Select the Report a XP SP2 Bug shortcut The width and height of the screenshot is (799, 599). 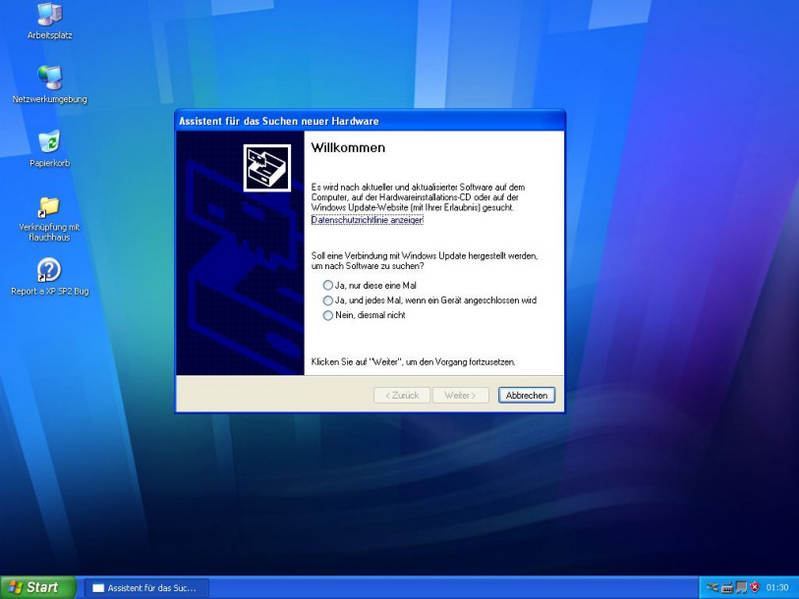[49, 277]
